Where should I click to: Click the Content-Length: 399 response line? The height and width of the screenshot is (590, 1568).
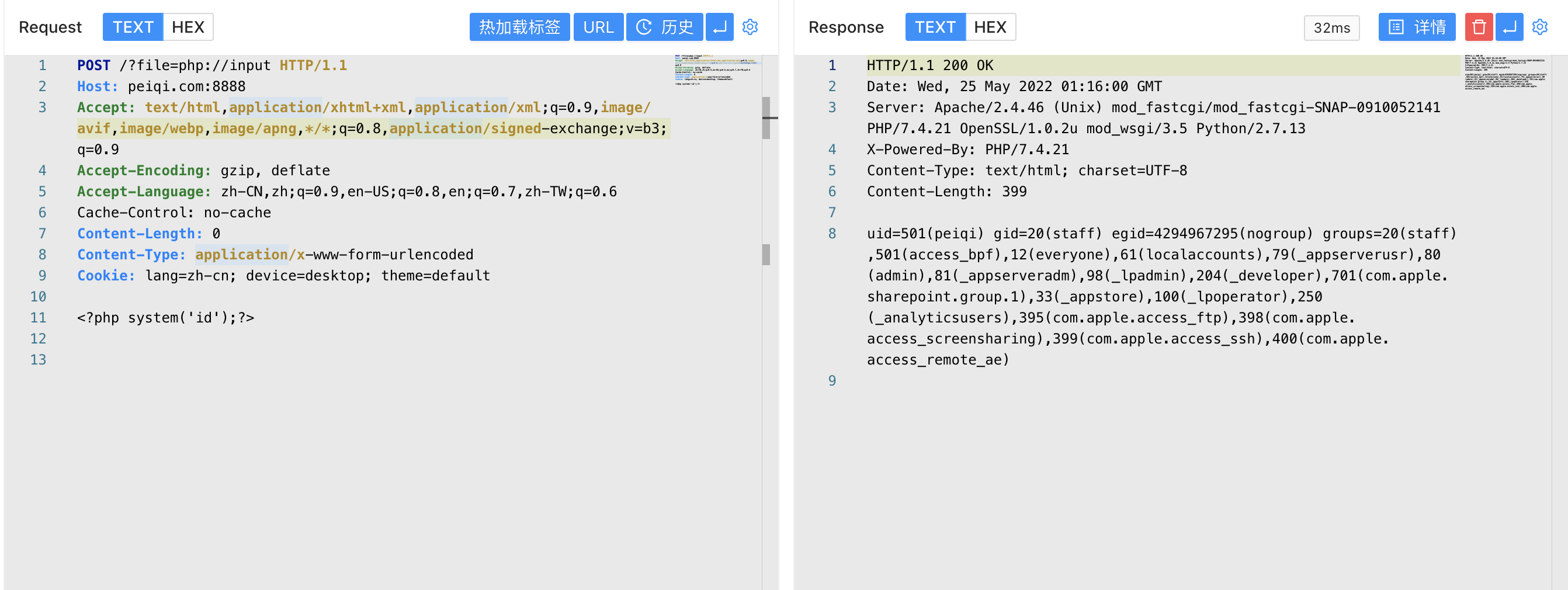coord(947,192)
